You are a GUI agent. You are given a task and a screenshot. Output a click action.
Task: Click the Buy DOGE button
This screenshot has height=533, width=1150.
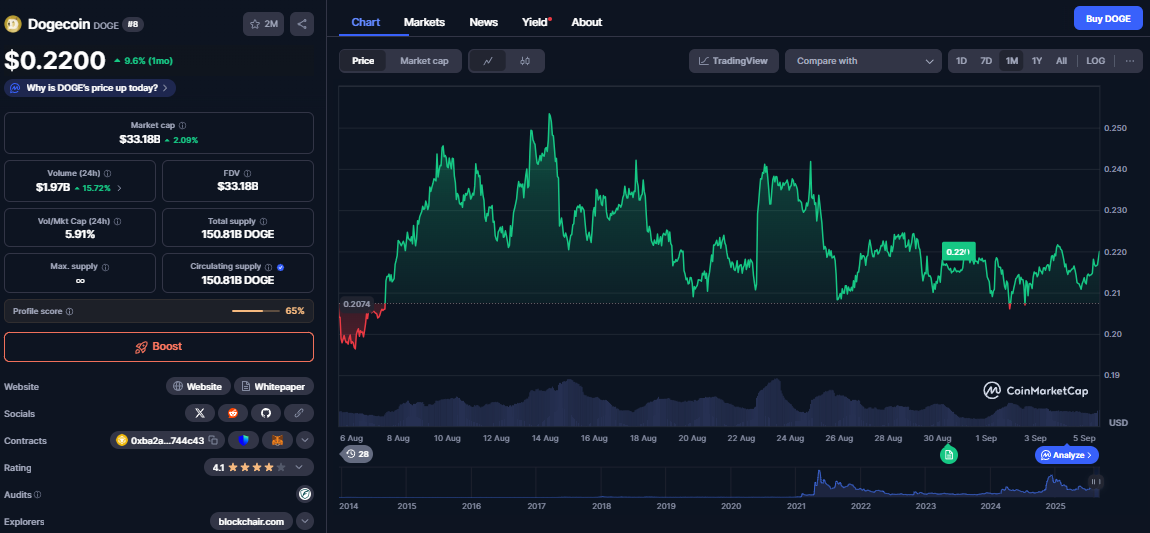pyautogui.click(x=1108, y=18)
